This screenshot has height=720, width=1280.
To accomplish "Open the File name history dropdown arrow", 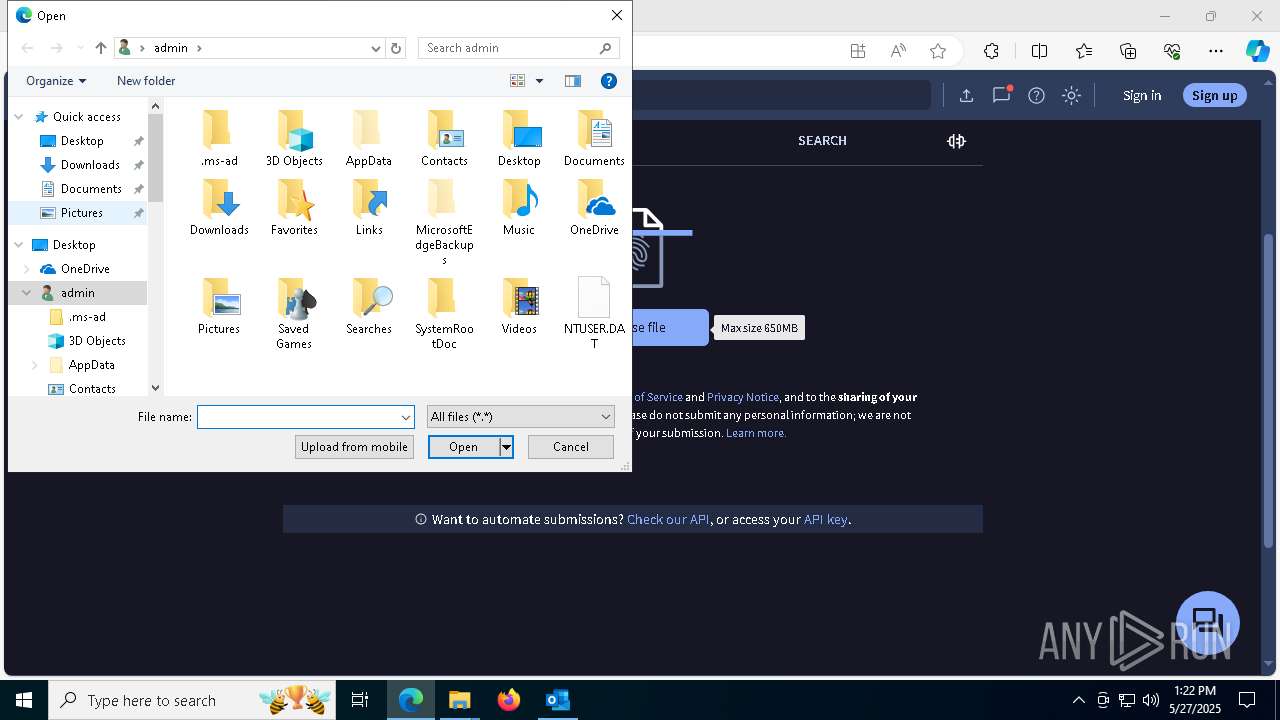I will [406, 417].
